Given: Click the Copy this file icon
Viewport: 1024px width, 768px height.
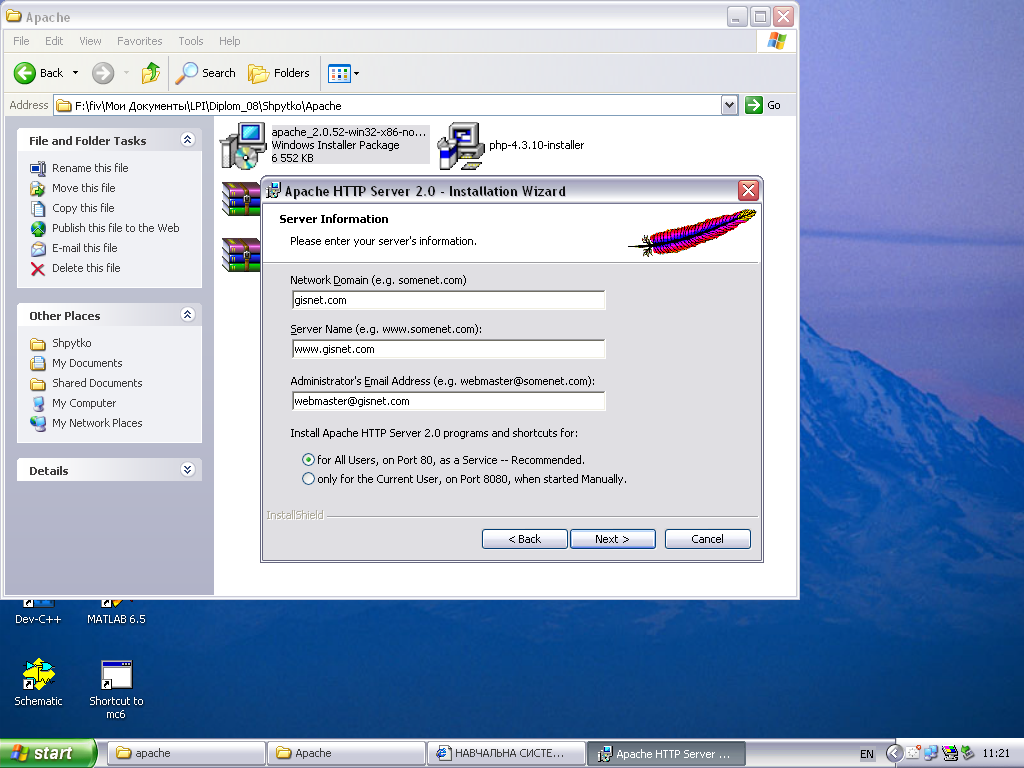Looking at the screenshot, I should tap(38, 208).
